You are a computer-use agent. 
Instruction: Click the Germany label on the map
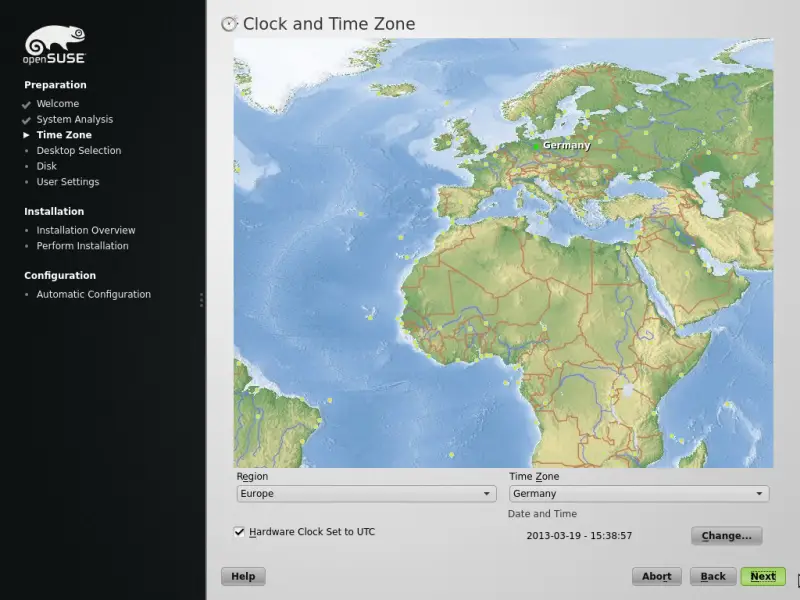pyautogui.click(x=566, y=145)
